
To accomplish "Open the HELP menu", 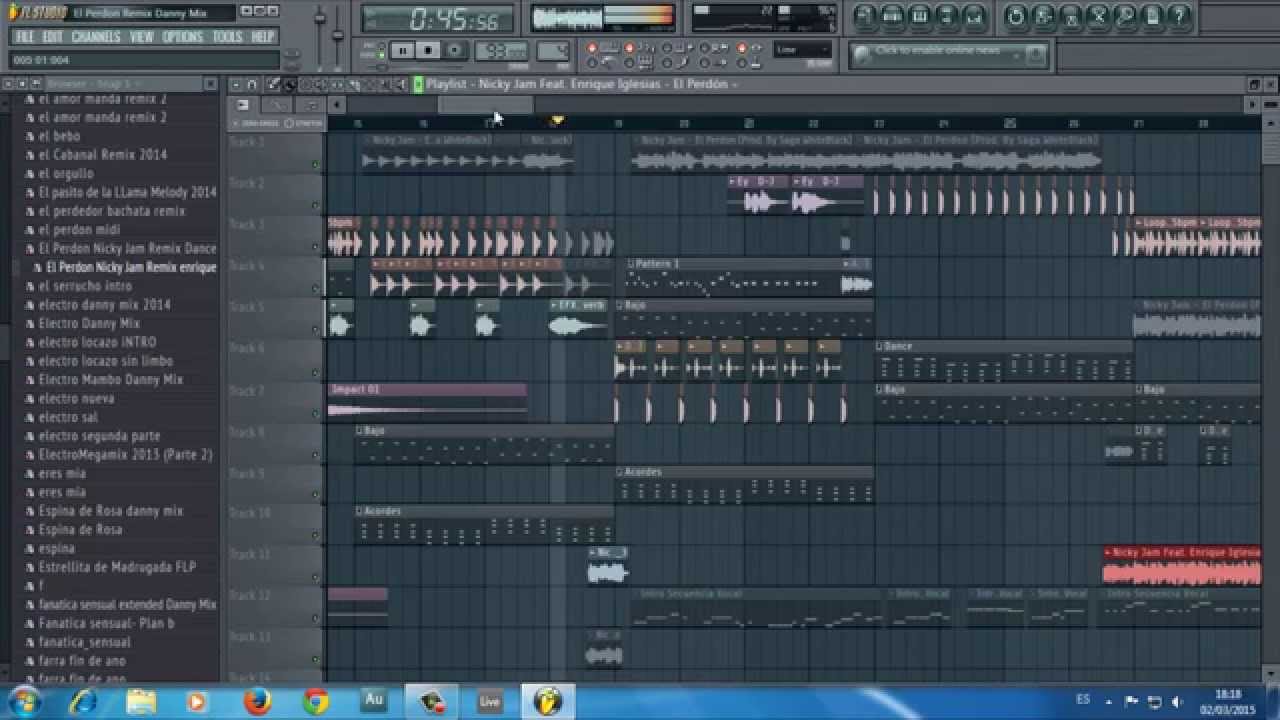I will pyautogui.click(x=263, y=37).
